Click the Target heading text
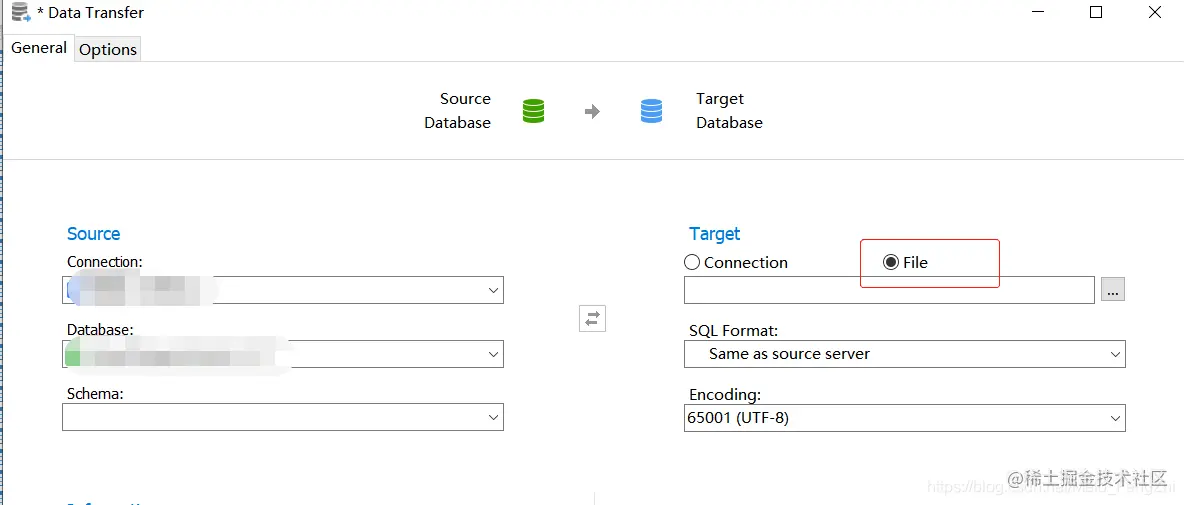Viewport: 1184px width, 505px height. pos(714,234)
